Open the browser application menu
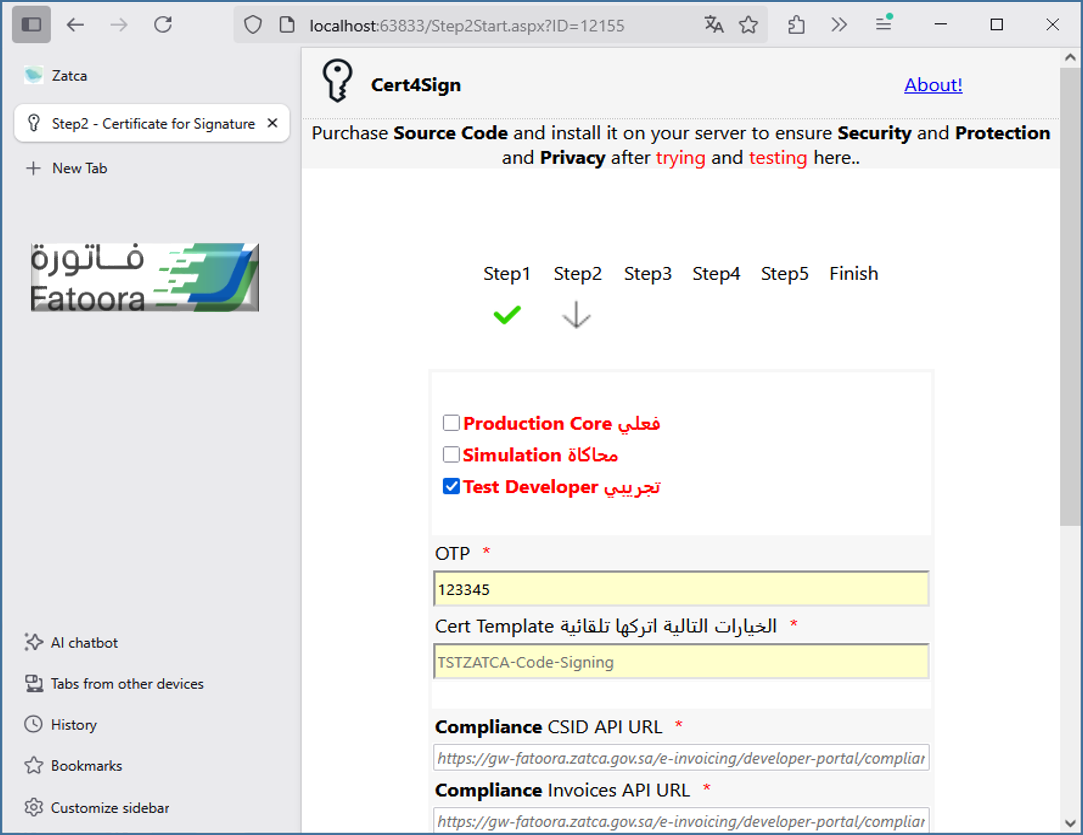1083x835 pixels. (x=884, y=25)
